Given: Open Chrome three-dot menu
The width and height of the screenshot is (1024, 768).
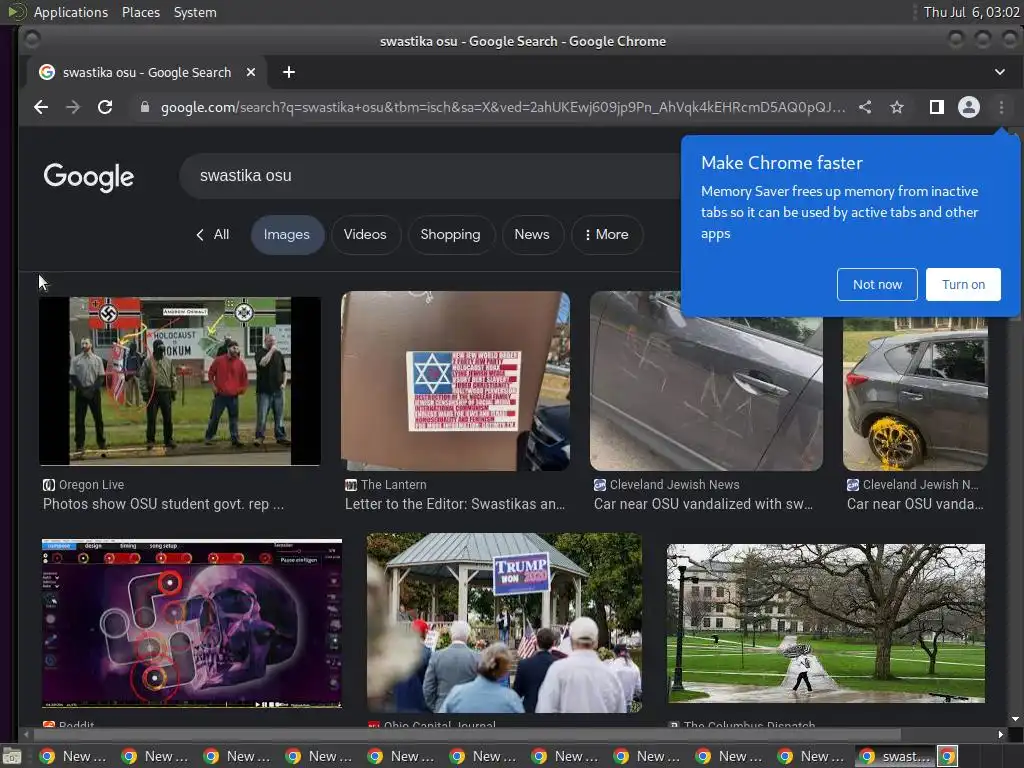Looking at the screenshot, I should coord(1001,107).
